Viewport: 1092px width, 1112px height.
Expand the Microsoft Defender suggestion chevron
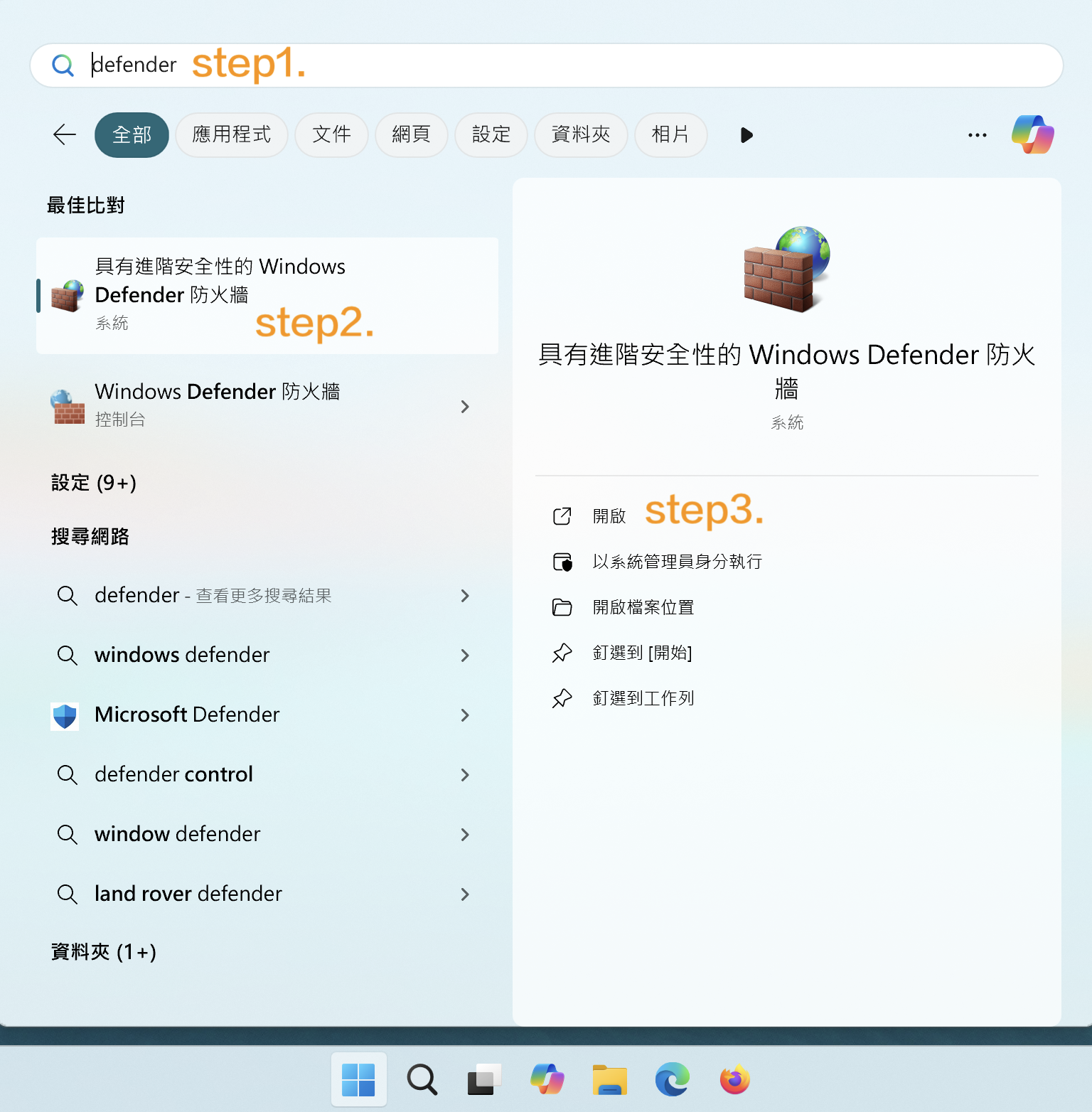(465, 715)
